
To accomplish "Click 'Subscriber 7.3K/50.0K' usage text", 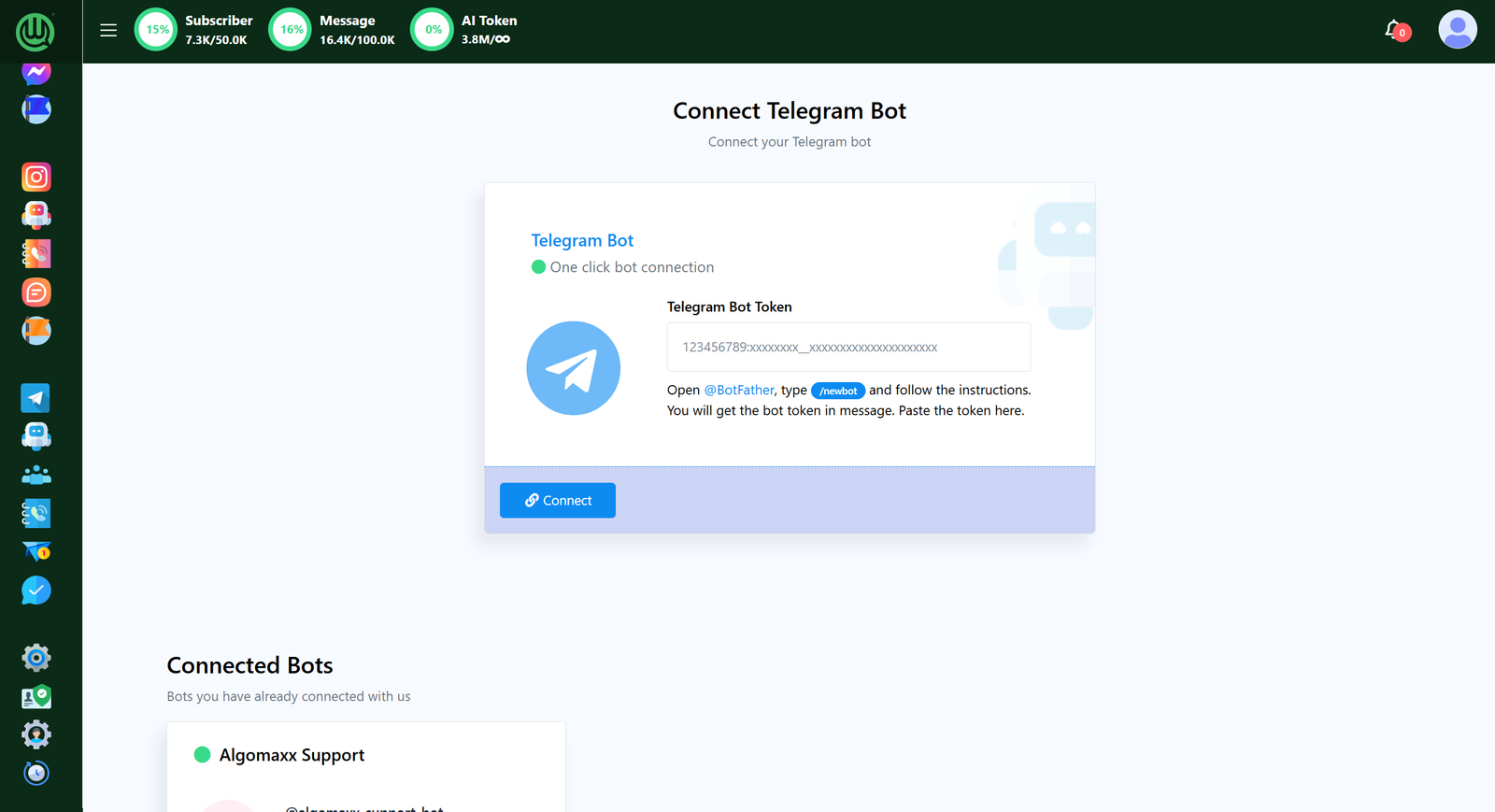I will point(219,30).
